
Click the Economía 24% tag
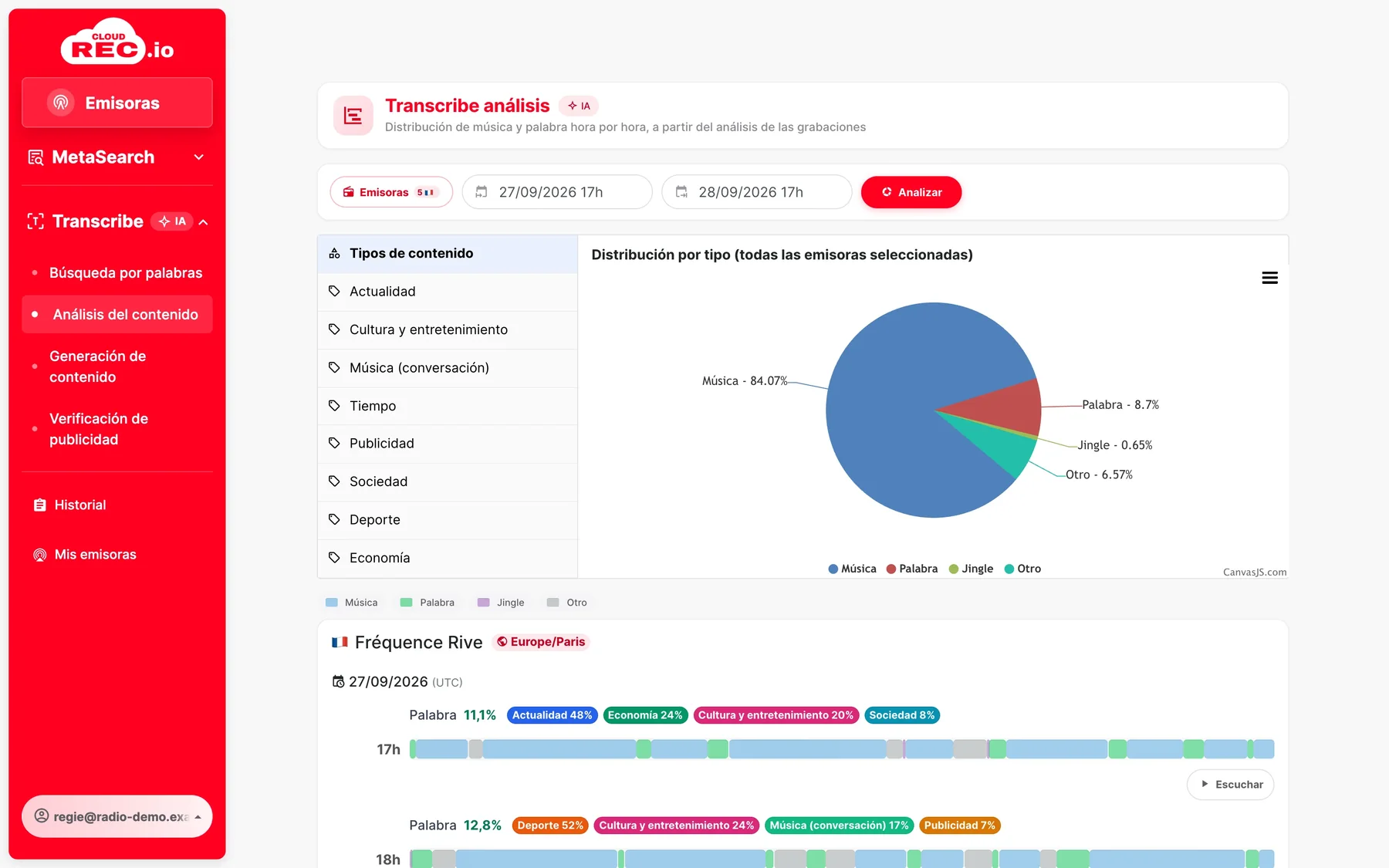645,715
